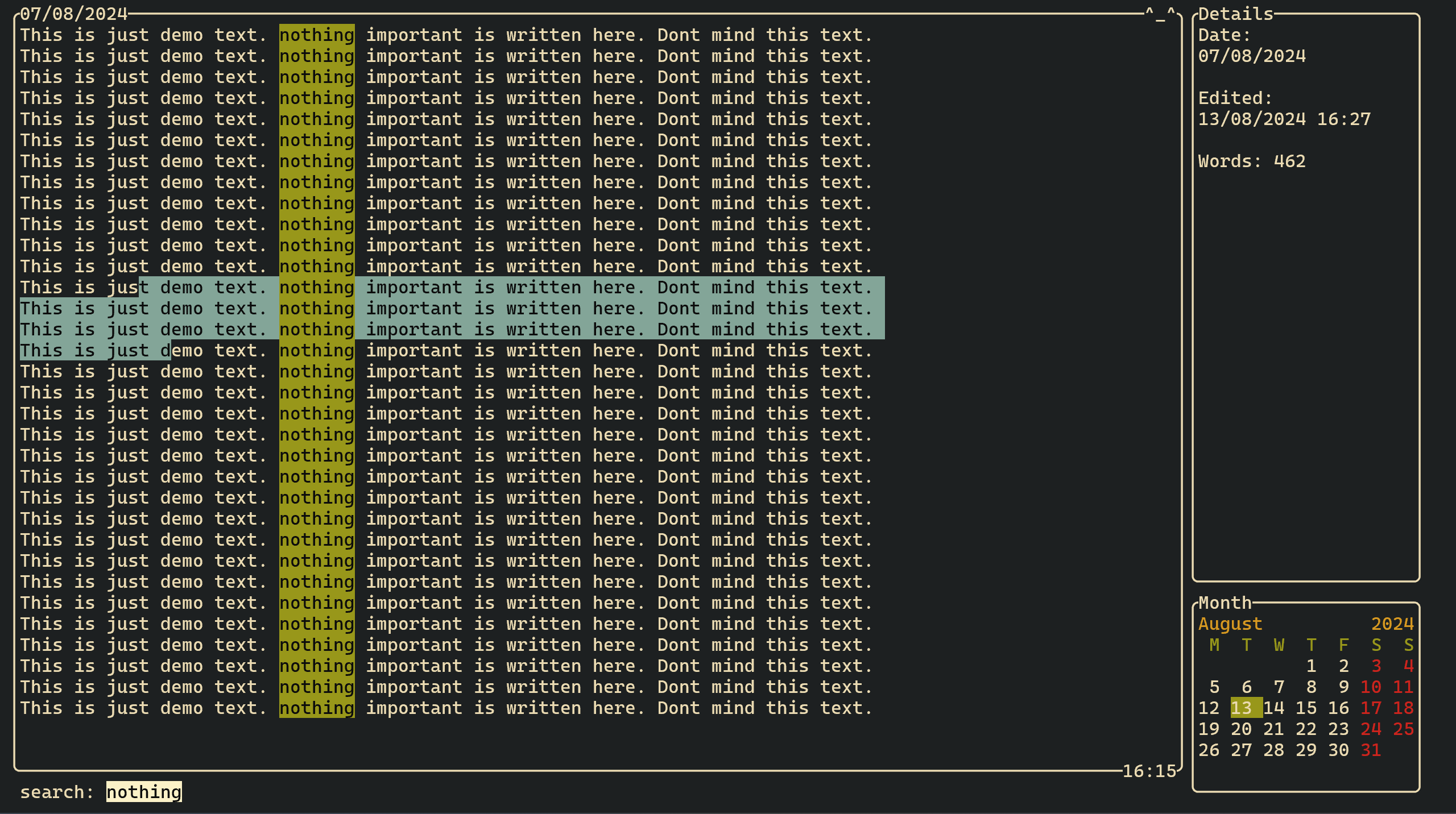The height and width of the screenshot is (814, 1456).
Task: Click the August month label
Action: [1230, 624]
